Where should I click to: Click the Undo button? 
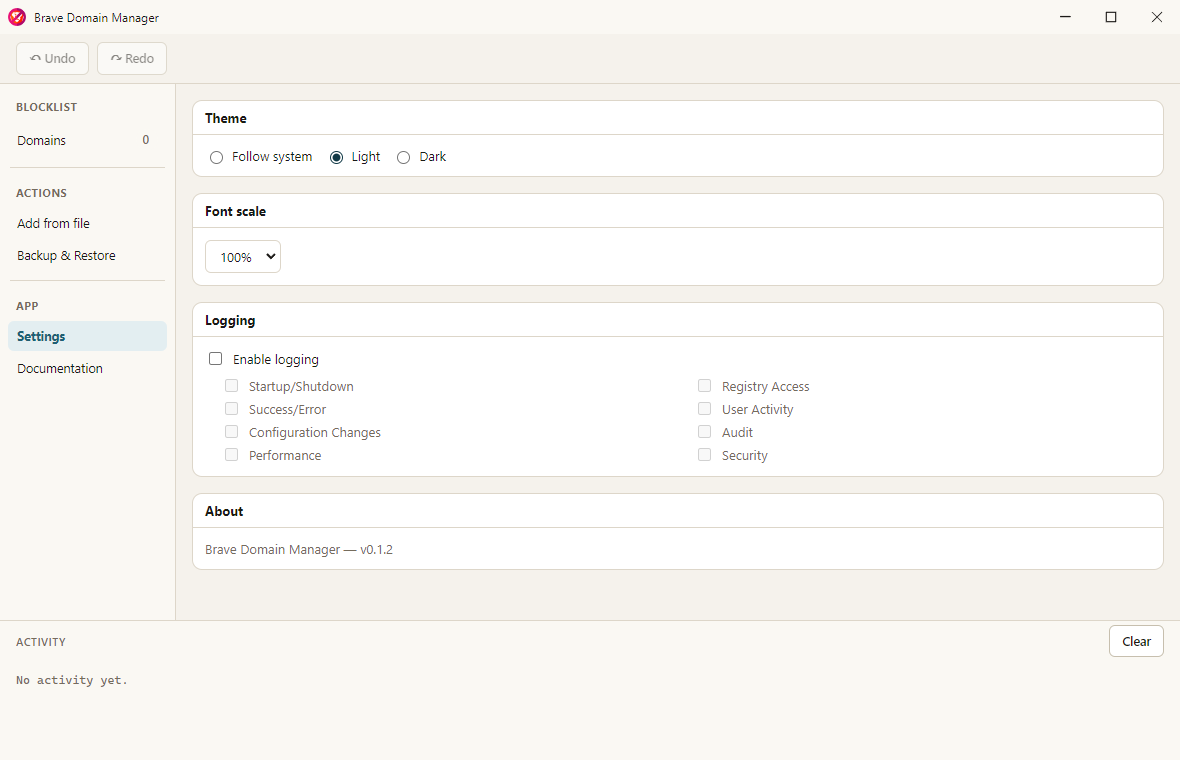pyautogui.click(x=53, y=59)
